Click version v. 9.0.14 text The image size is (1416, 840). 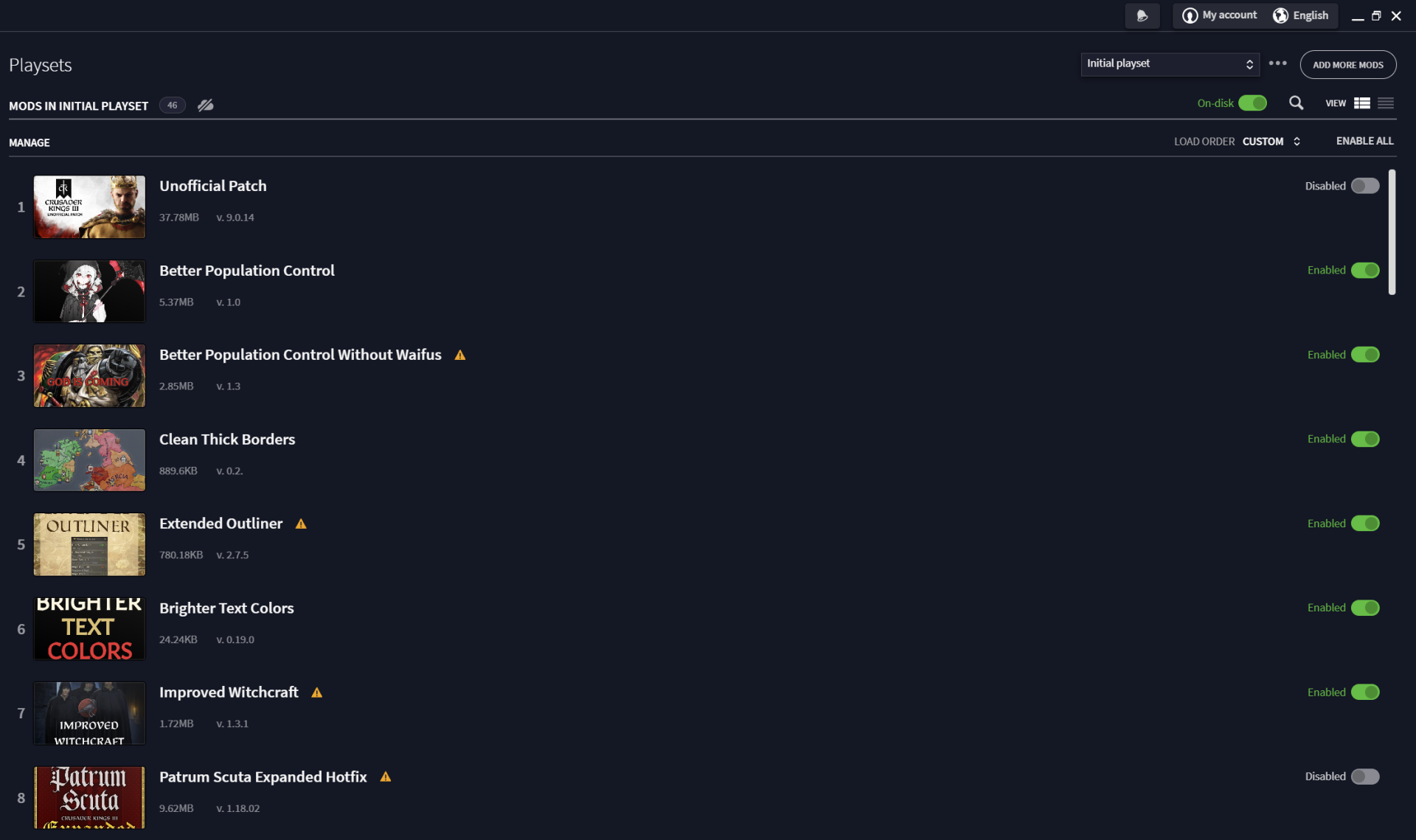235,218
